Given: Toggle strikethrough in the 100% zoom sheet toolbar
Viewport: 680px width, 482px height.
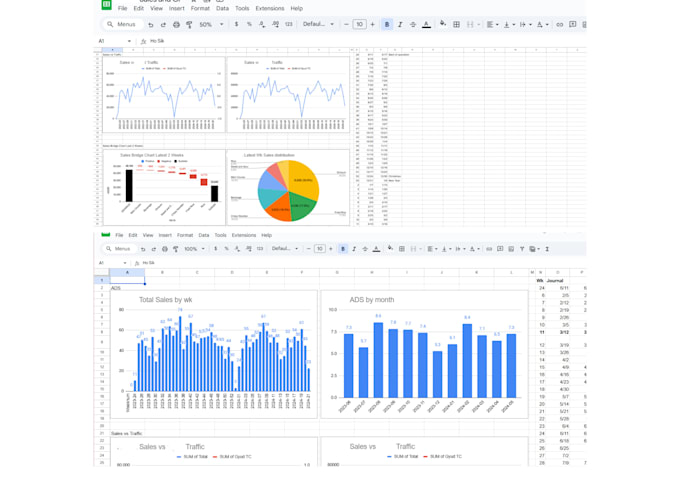Looking at the screenshot, I should [x=365, y=249].
